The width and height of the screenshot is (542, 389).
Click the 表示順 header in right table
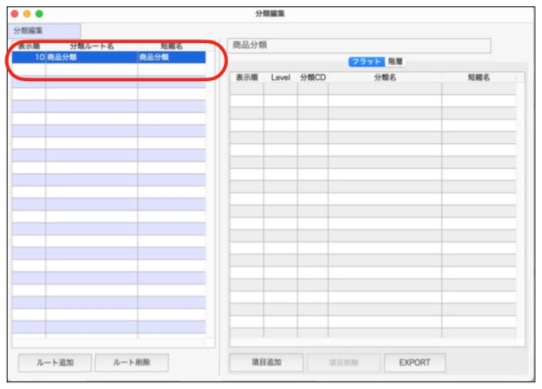(x=247, y=77)
